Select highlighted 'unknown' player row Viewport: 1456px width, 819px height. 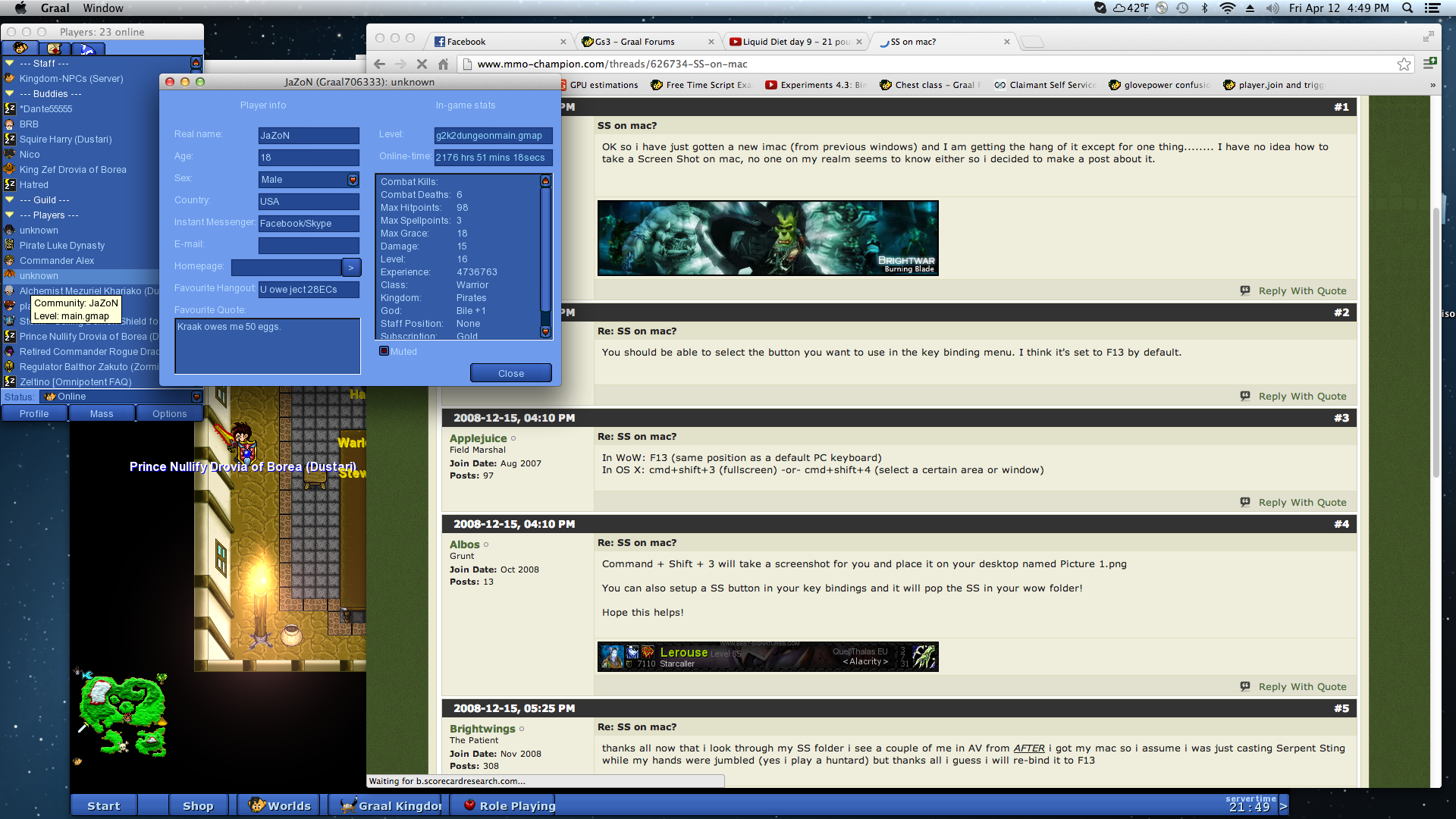pyautogui.click(x=80, y=276)
